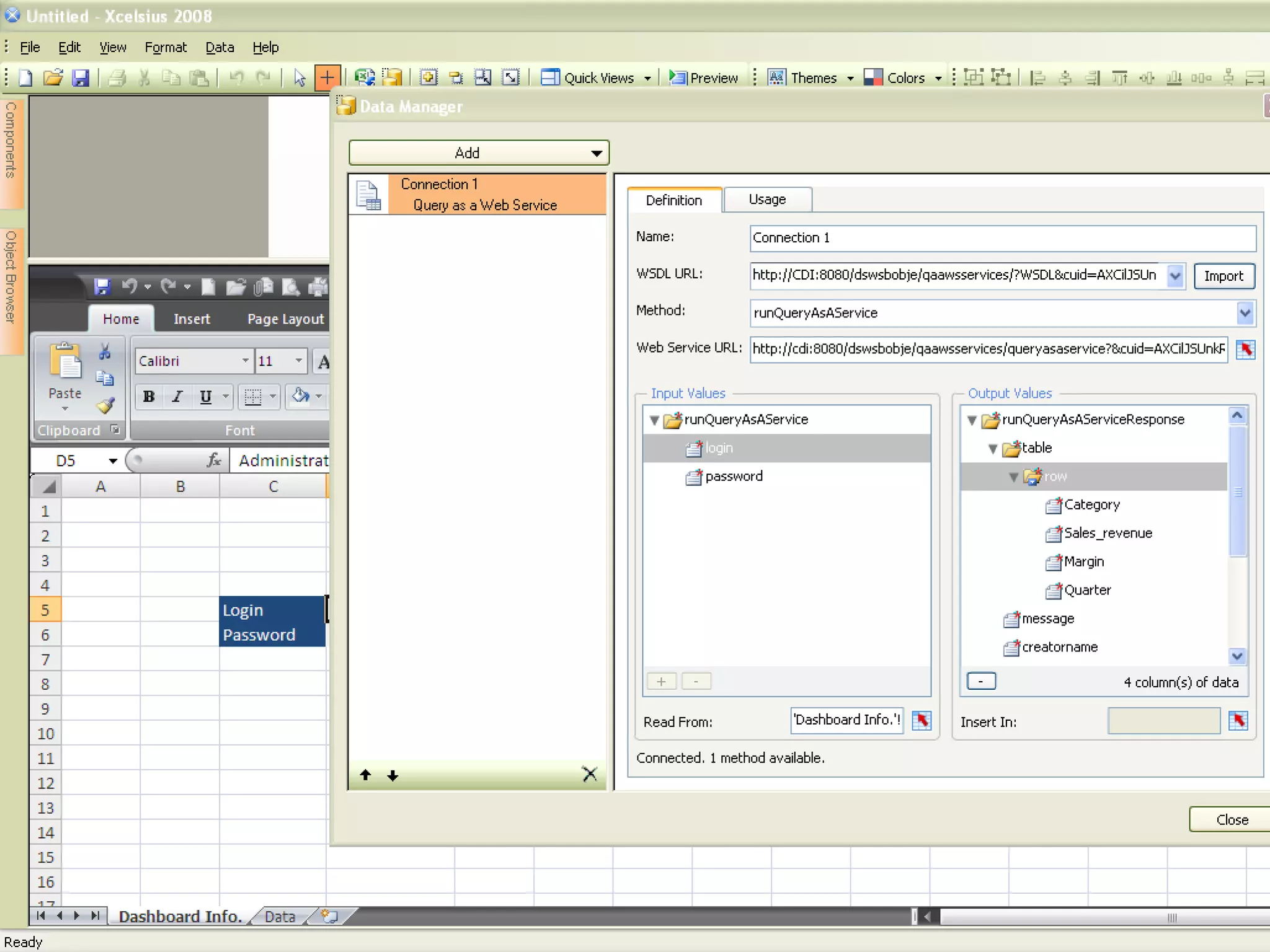Open the font size 11 dropdown
The image size is (1270, 952).
point(298,361)
